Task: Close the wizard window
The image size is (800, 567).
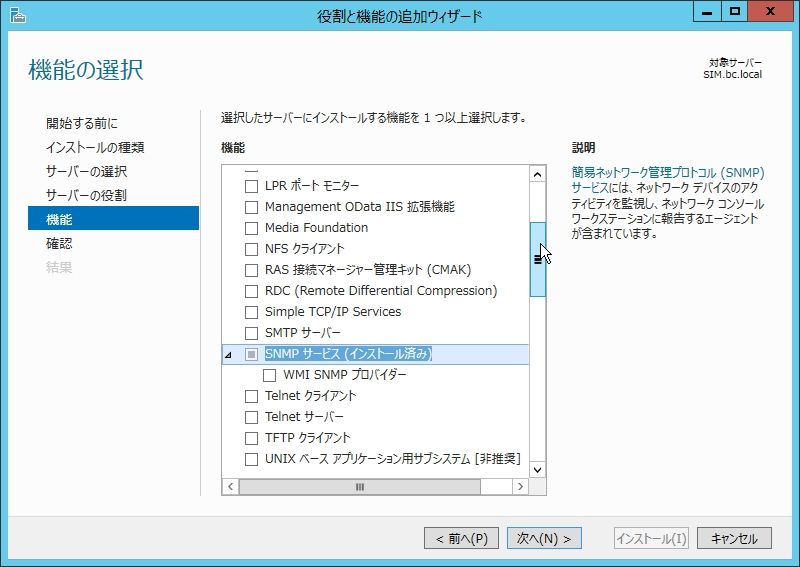Action: click(770, 11)
